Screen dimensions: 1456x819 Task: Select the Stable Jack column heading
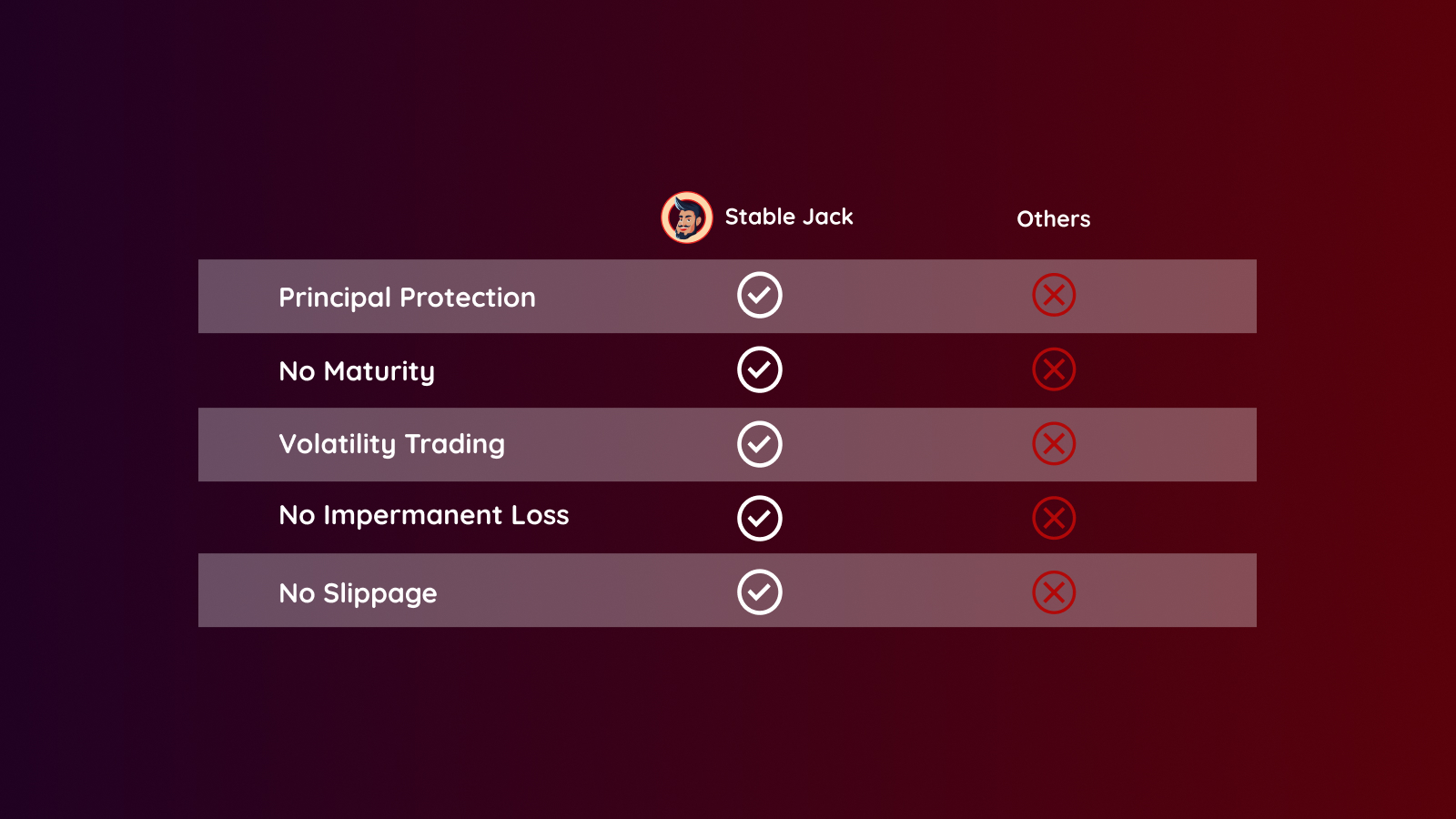(789, 217)
